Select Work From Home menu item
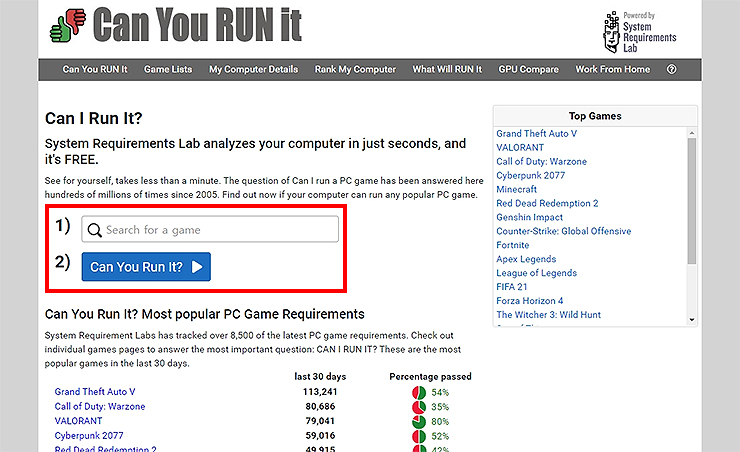740x452 pixels. [613, 69]
